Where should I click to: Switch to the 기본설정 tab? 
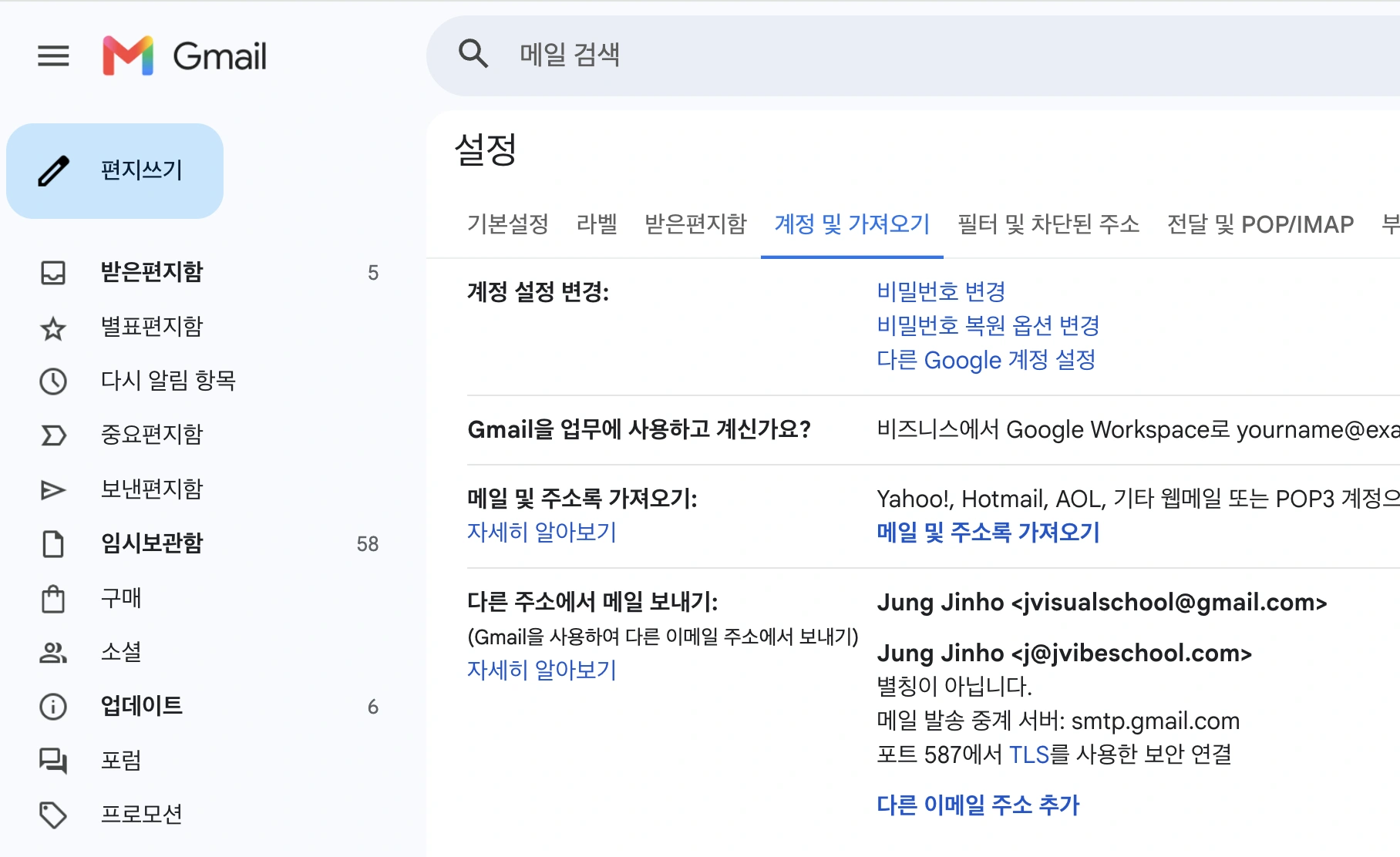[x=508, y=224]
